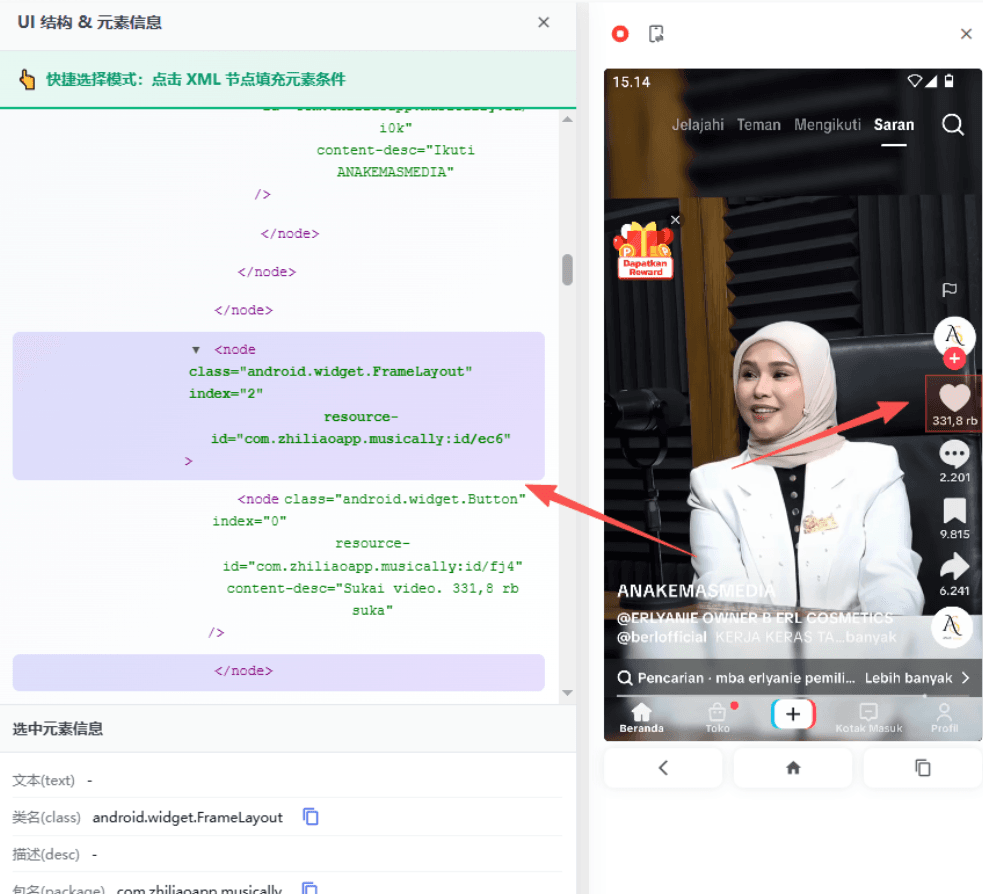This screenshot has height=894, width=983.
Task: Select the highlighted closing node tag
Action: [278, 671]
